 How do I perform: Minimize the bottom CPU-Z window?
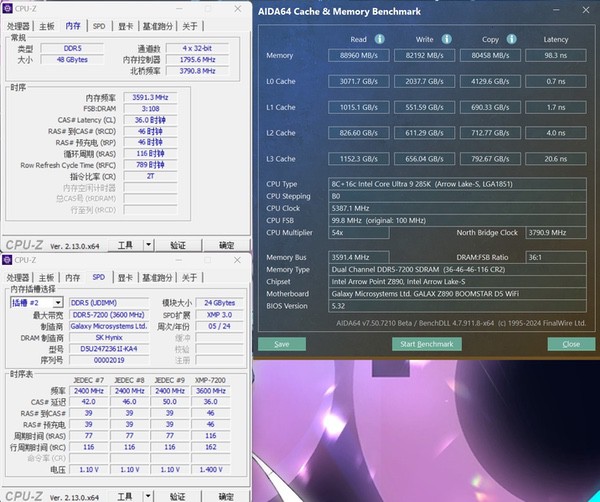(179, 260)
